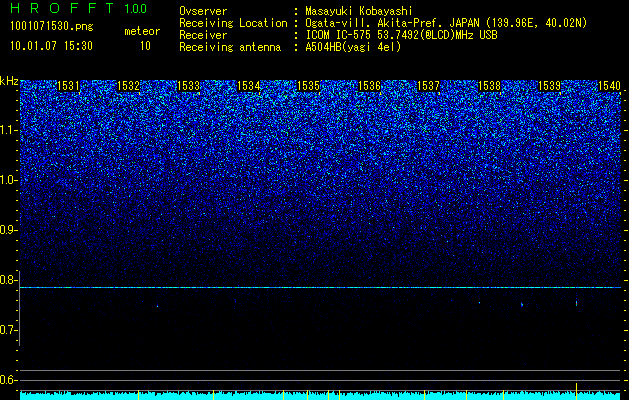This screenshot has width=629, height=400.
Task: Click the 0.9 kHz axis label
Action: coord(9,230)
